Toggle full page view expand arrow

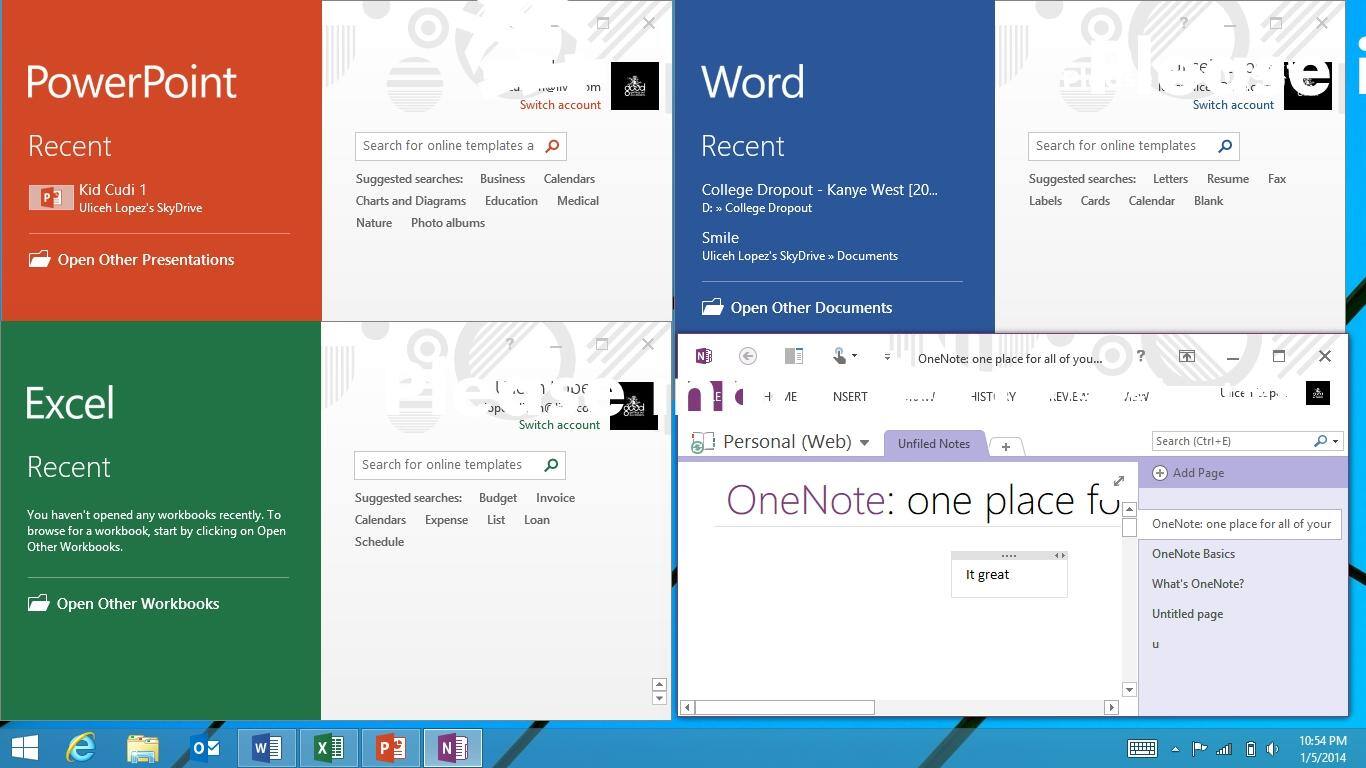pyautogui.click(x=1119, y=481)
